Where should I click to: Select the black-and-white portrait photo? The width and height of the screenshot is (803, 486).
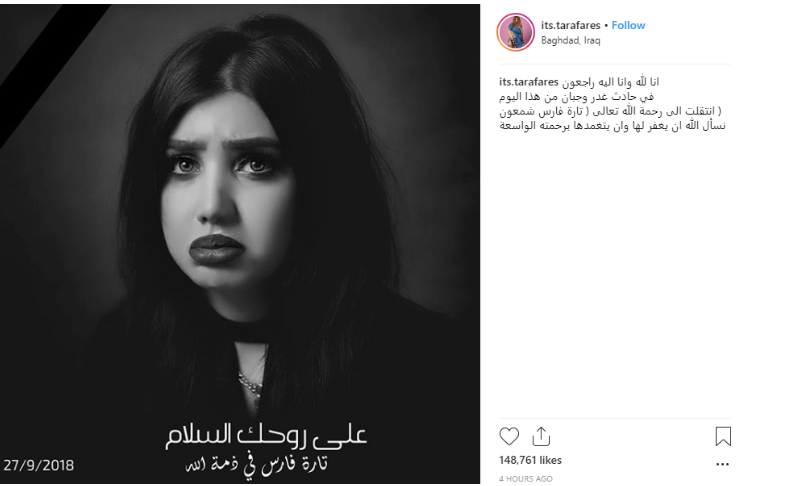[x=240, y=244]
